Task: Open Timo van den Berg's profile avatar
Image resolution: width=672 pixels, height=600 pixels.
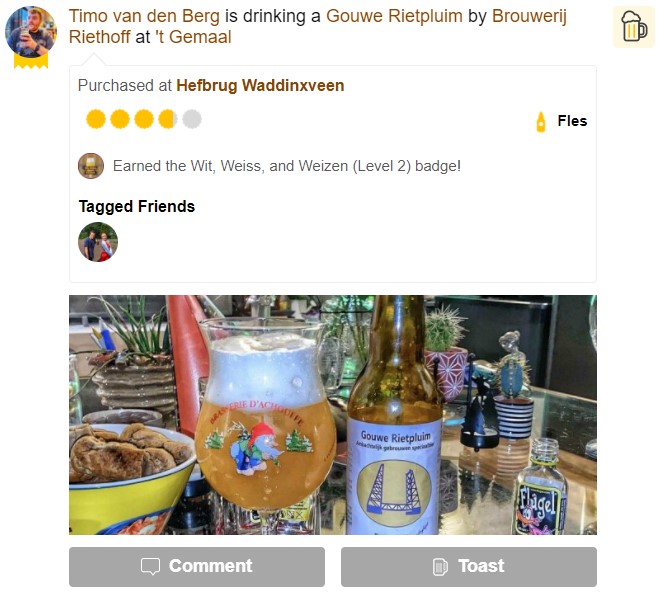Action: pos(31,32)
